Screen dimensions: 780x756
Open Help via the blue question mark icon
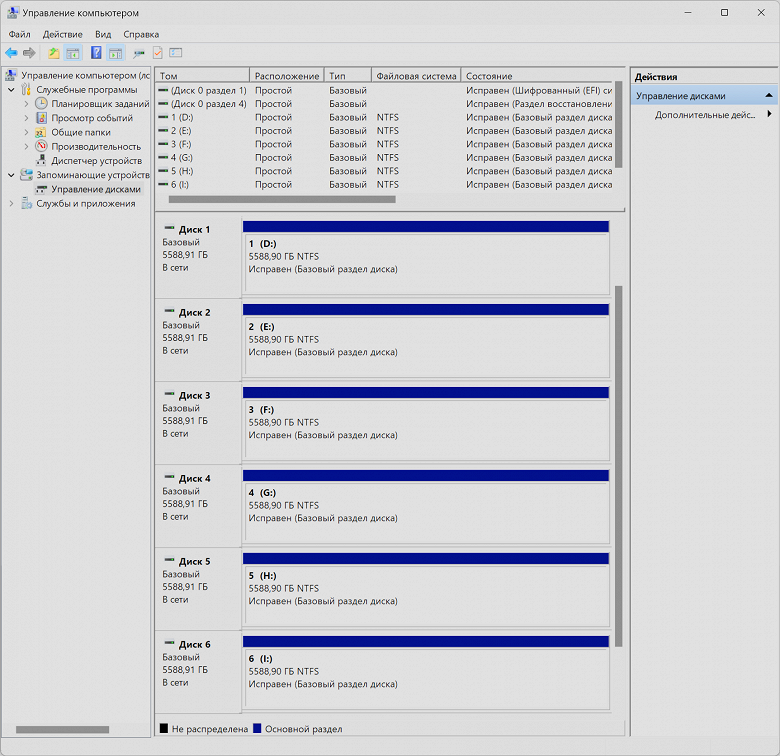tap(97, 53)
